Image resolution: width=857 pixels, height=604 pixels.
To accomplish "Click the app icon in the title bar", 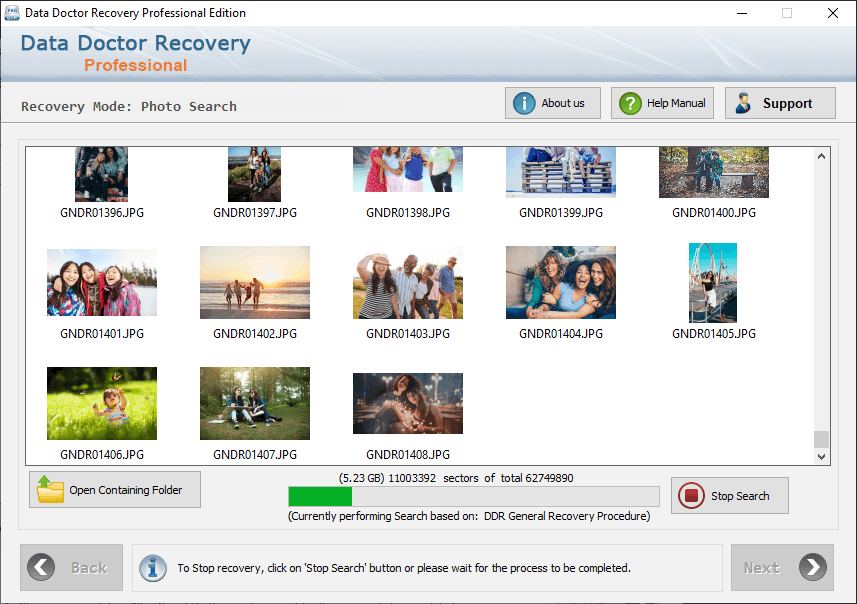I will point(11,13).
